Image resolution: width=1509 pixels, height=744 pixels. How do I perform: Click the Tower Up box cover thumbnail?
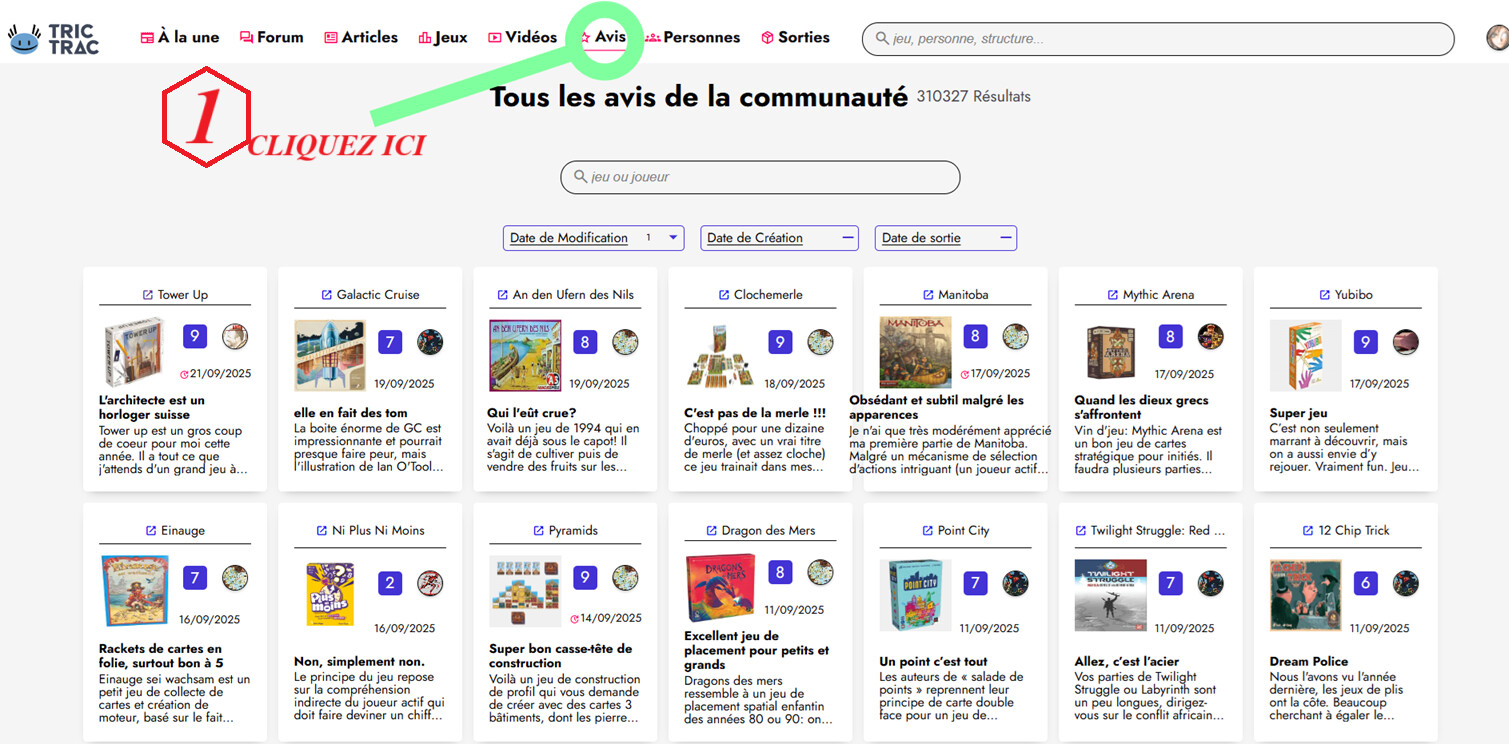tap(135, 354)
